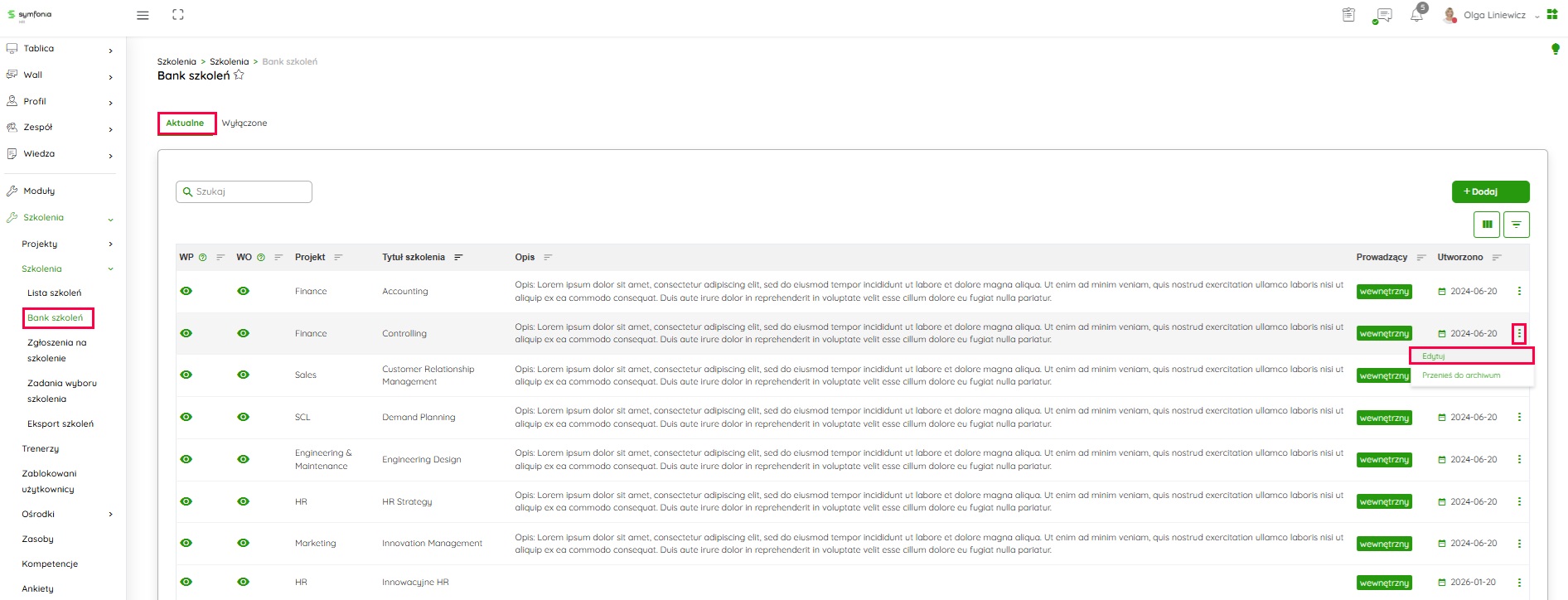Screen dimensions: 1568x600
Task: Open column visibility settings button
Action: point(1486,224)
